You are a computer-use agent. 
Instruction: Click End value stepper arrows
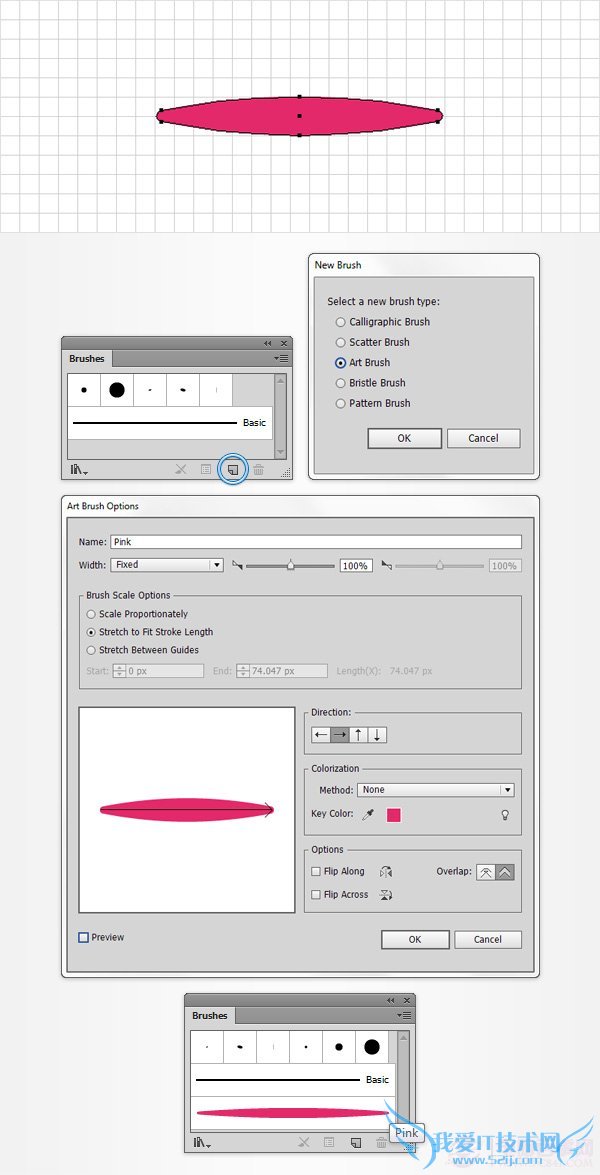point(242,671)
